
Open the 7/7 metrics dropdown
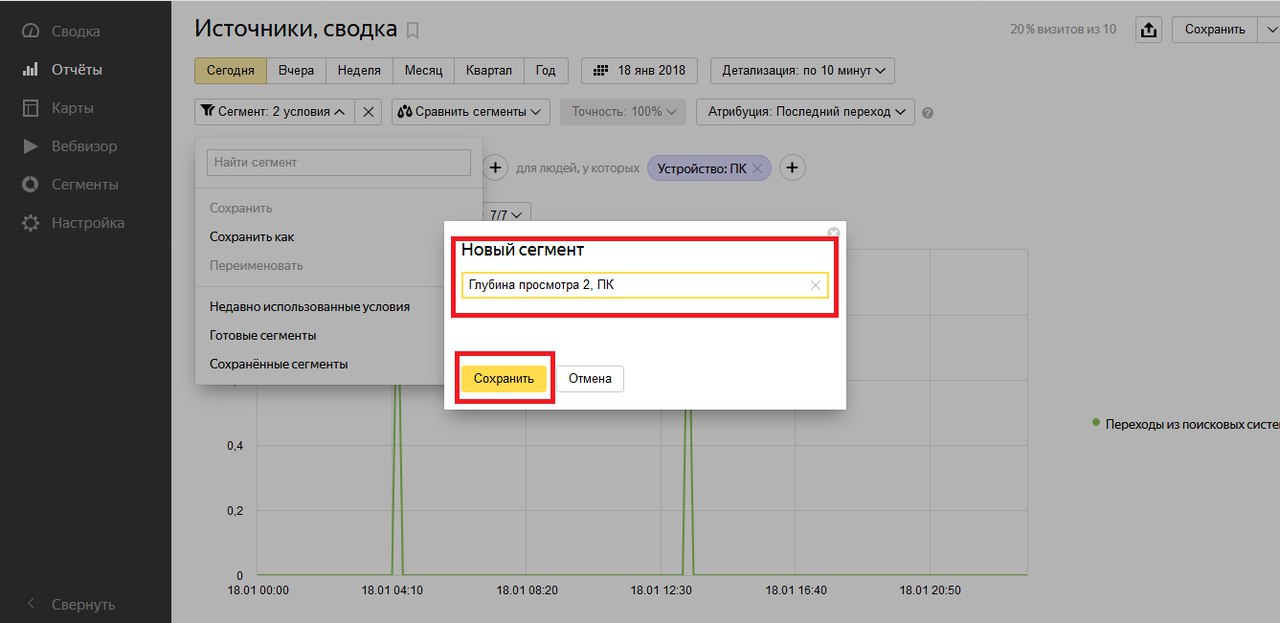[x=508, y=214]
